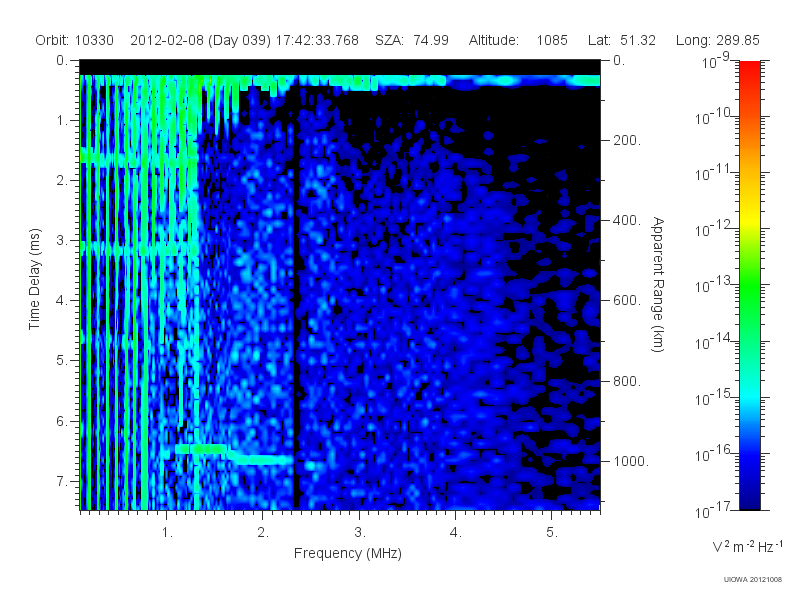Click the '200.' apparent range tick label
The image size is (800, 600).
click(x=627, y=140)
